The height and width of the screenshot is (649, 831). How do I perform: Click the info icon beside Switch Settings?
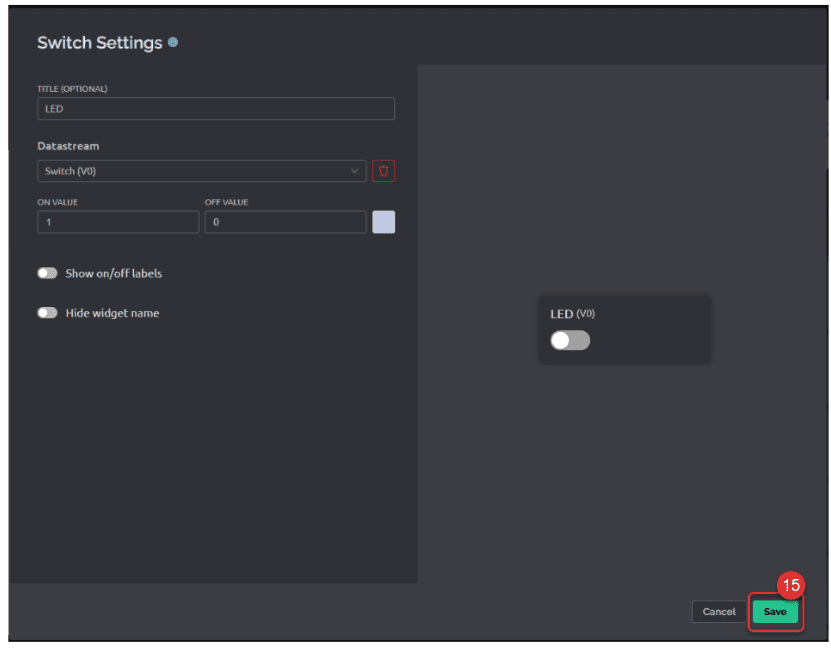pos(173,43)
